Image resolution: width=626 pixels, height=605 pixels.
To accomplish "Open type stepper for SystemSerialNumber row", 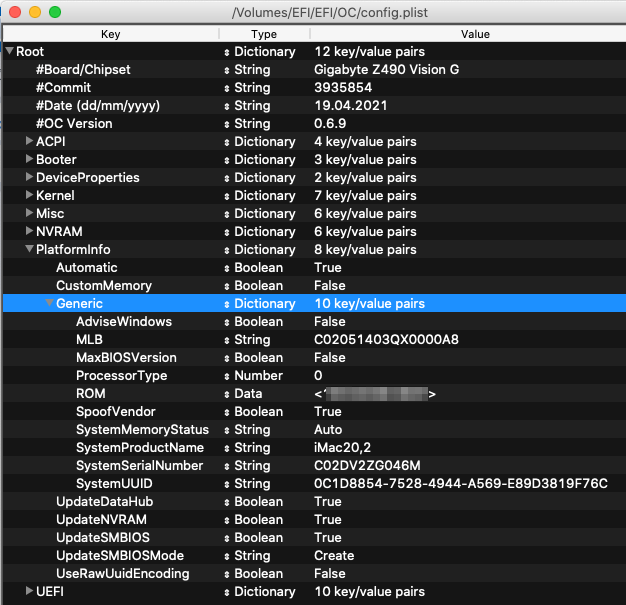I will click(227, 466).
